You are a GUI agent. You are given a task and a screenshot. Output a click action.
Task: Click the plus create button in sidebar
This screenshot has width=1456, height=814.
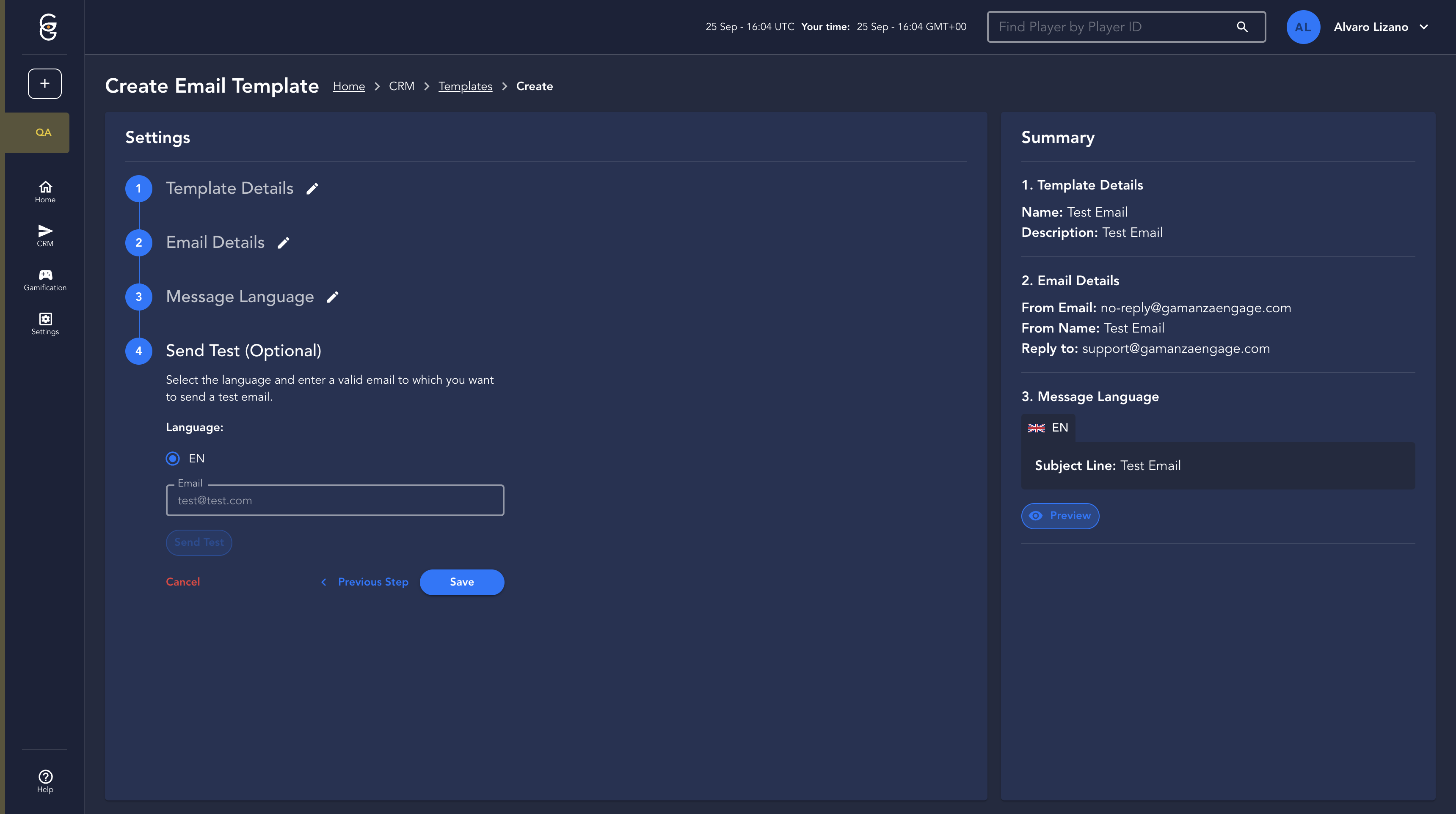click(44, 84)
